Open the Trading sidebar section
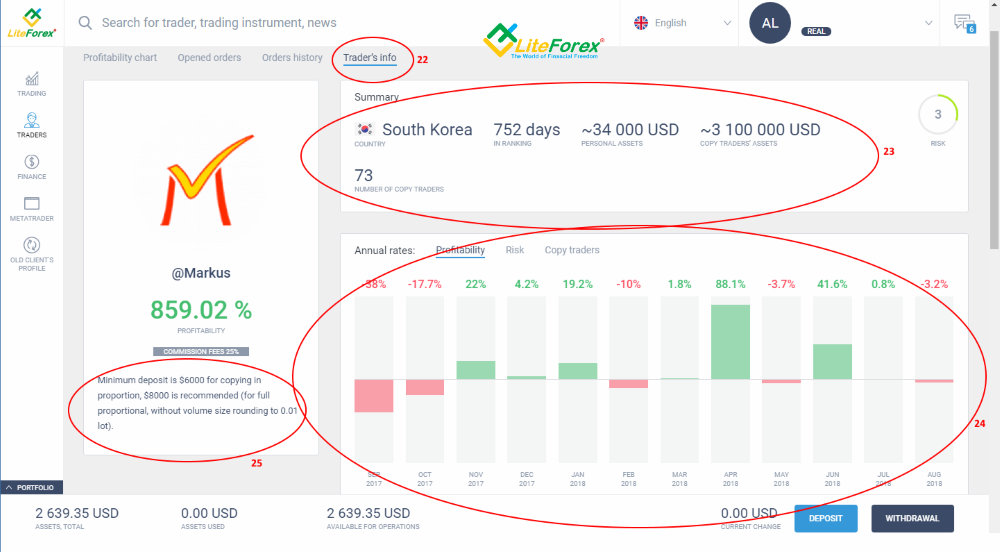The height and width of the screenshot is (552, 1000). click(x=31, y=84)
